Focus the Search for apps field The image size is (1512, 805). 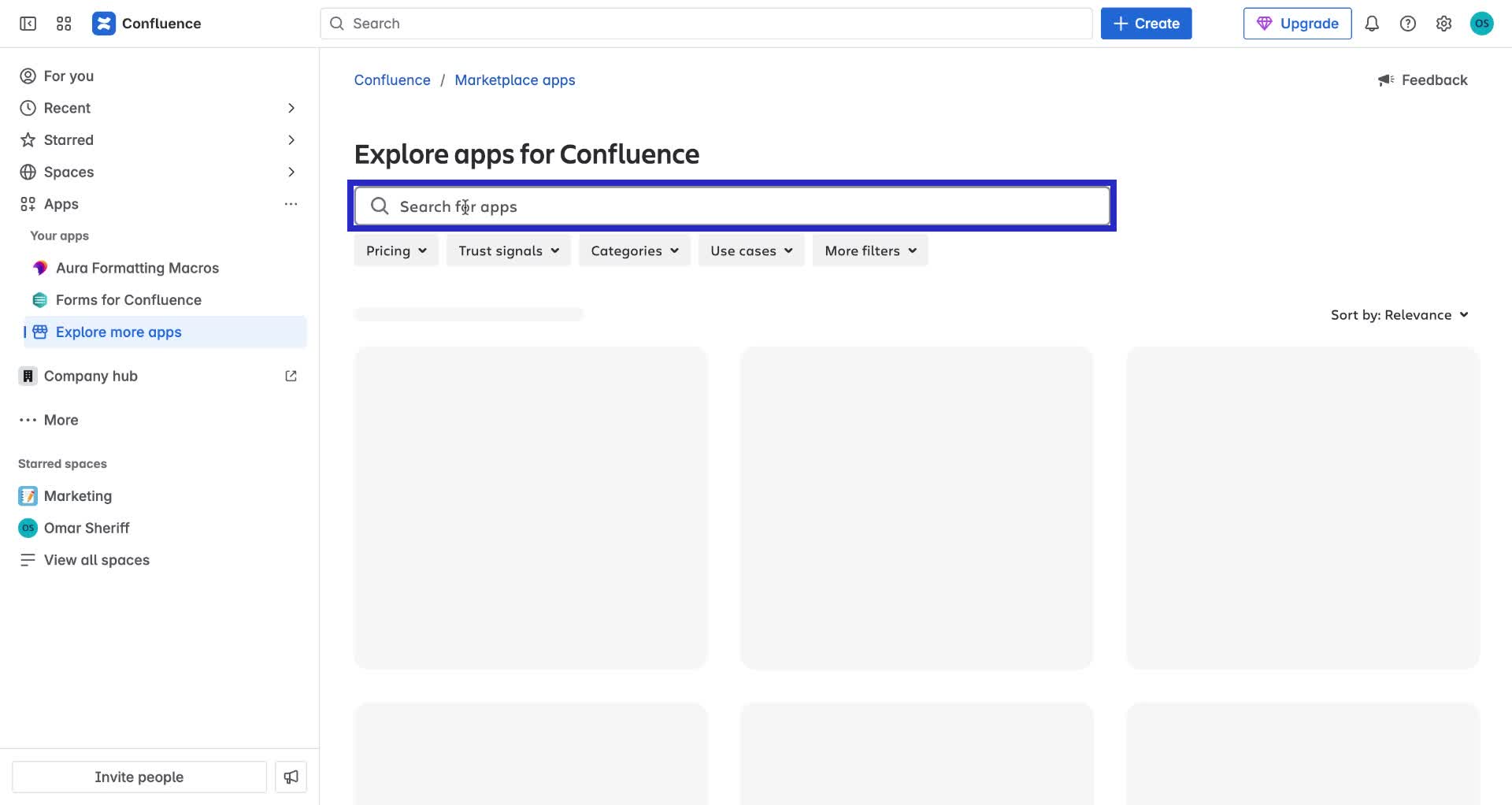click(x=732, y=206)
